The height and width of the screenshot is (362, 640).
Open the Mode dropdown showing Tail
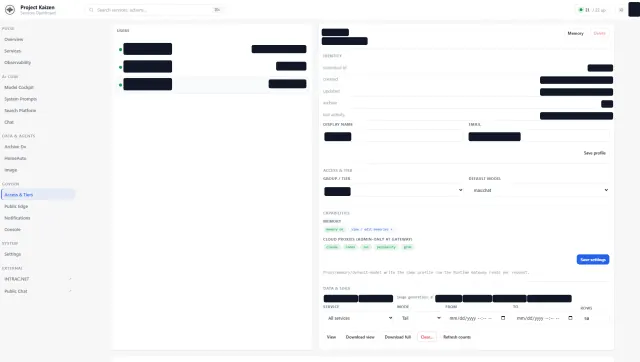point(419,318)
